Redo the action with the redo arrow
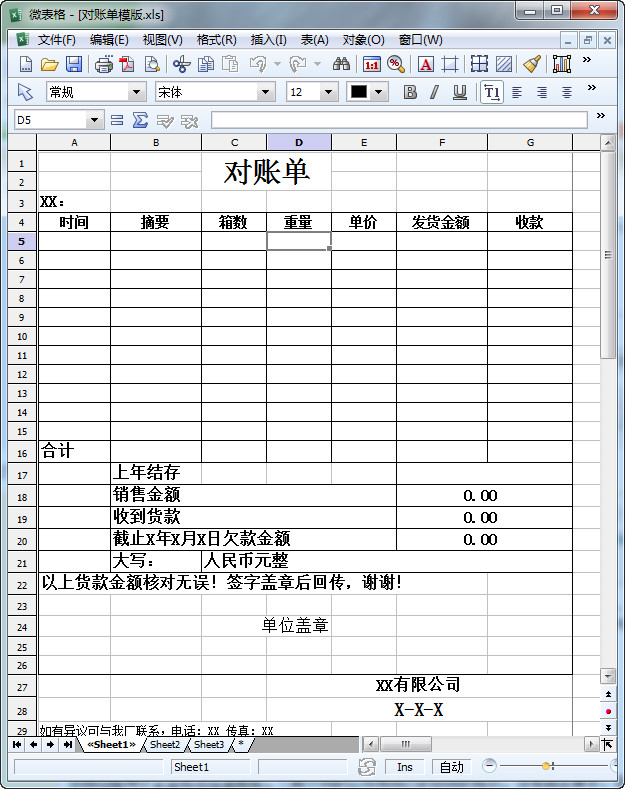Image resolution: width=625 pixels, height=789 pixels. coord(298,64)
